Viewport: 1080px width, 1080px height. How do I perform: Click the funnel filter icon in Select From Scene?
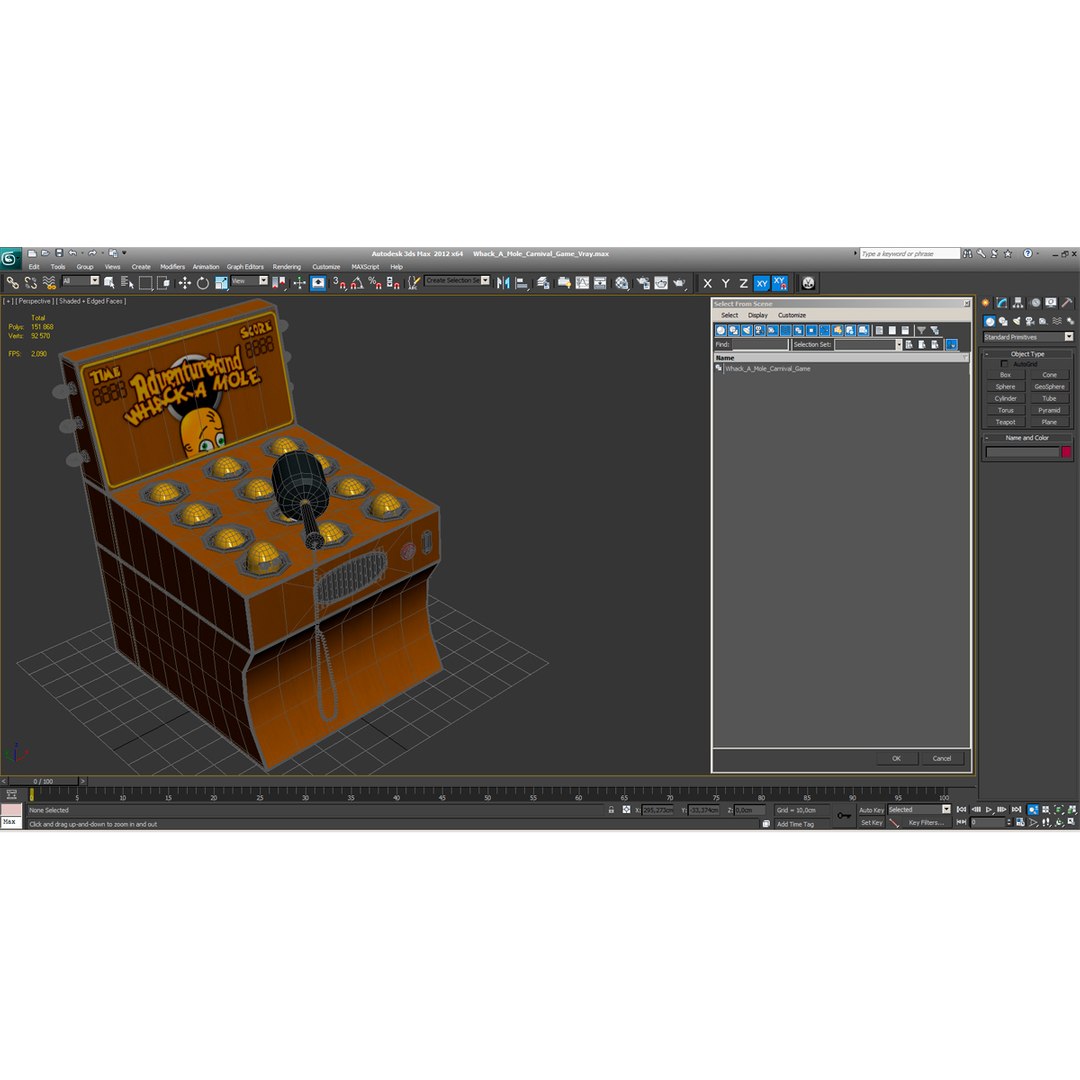922,330
